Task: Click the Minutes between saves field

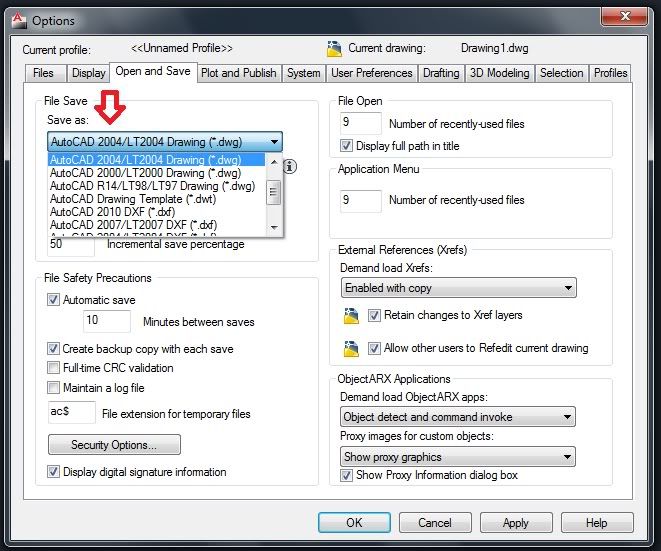Action: click(107, 321)
